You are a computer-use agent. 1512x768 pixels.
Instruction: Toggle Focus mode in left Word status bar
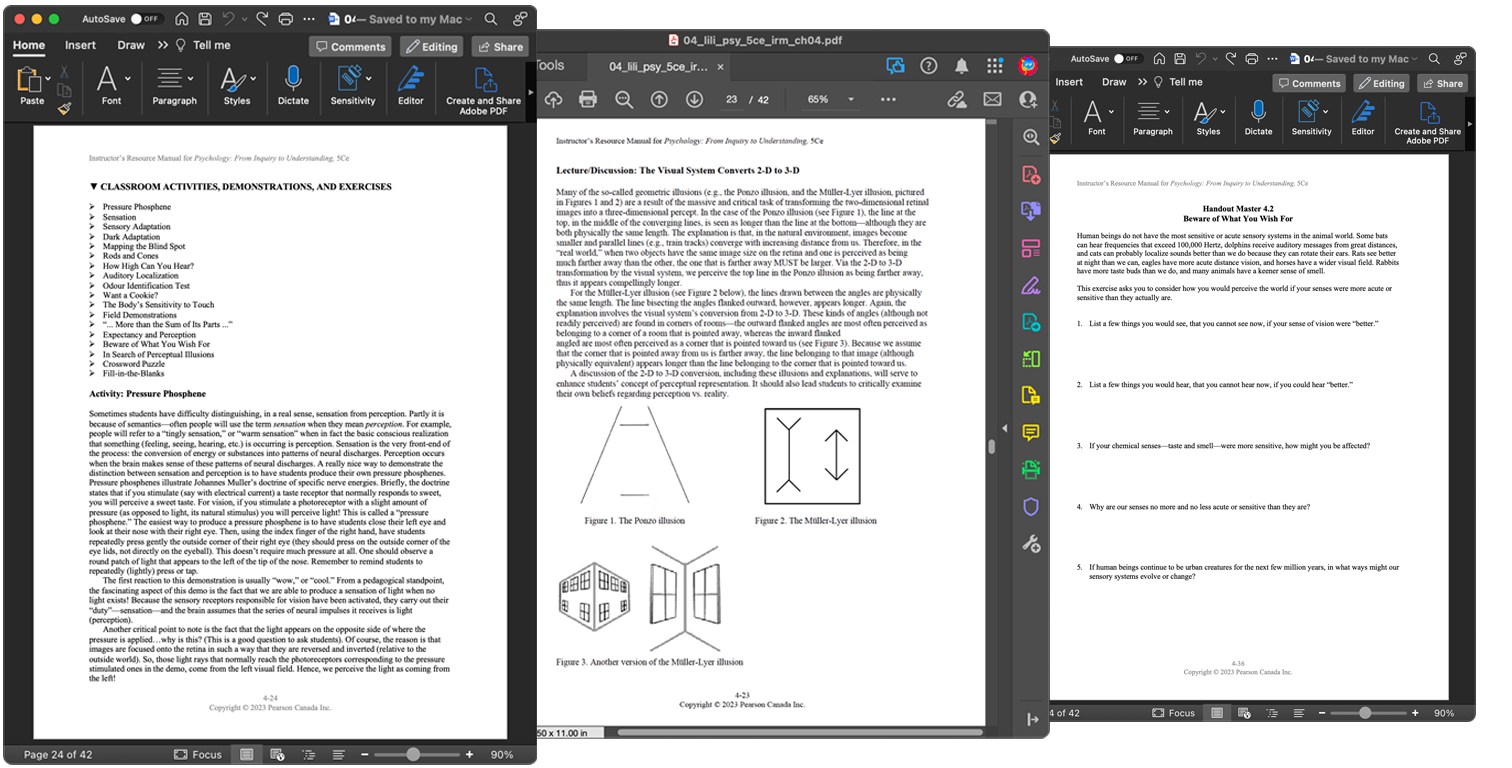pos(197,754)
